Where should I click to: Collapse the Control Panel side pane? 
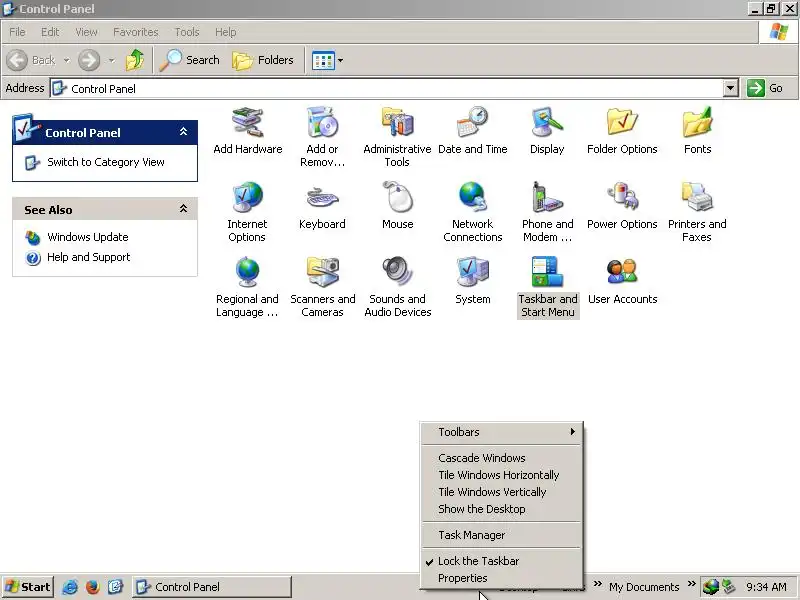pos(183,132)
